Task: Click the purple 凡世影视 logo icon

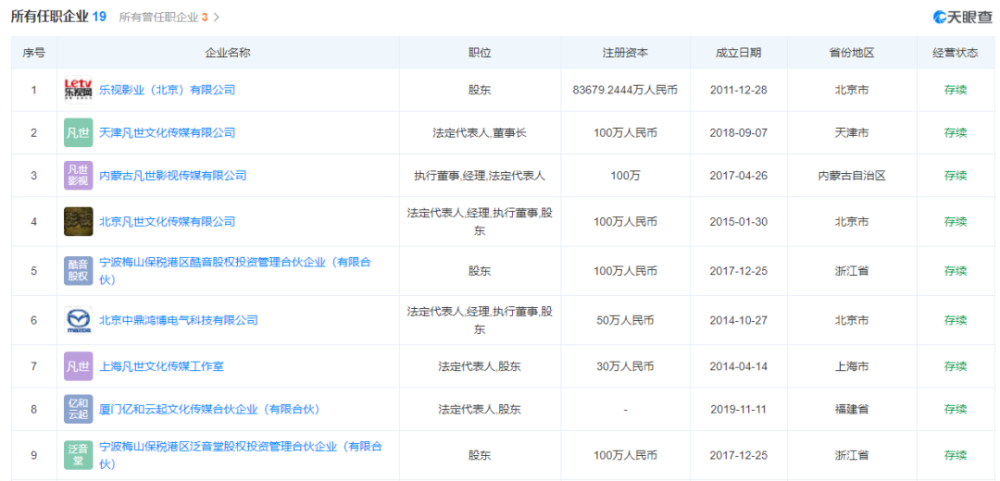Action: (x=78, y=175)
